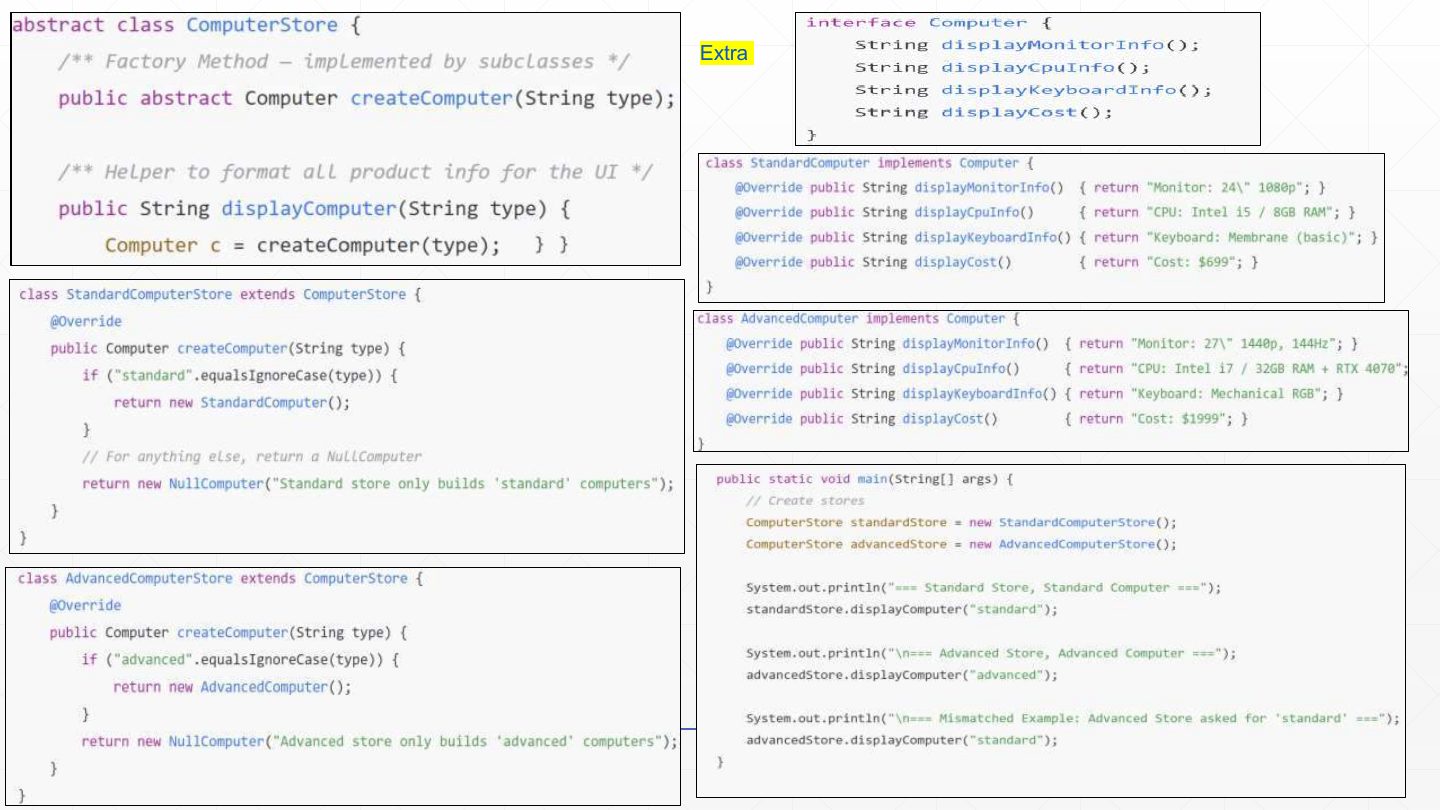Click the "Keyboard: Mechanical RGB" return line
1440x810 pixels.
[x=1034, y=394]
